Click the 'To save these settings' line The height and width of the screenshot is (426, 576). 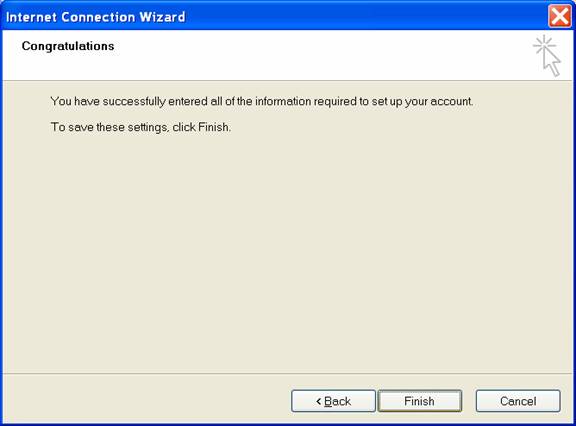click(x=141, y=127)
